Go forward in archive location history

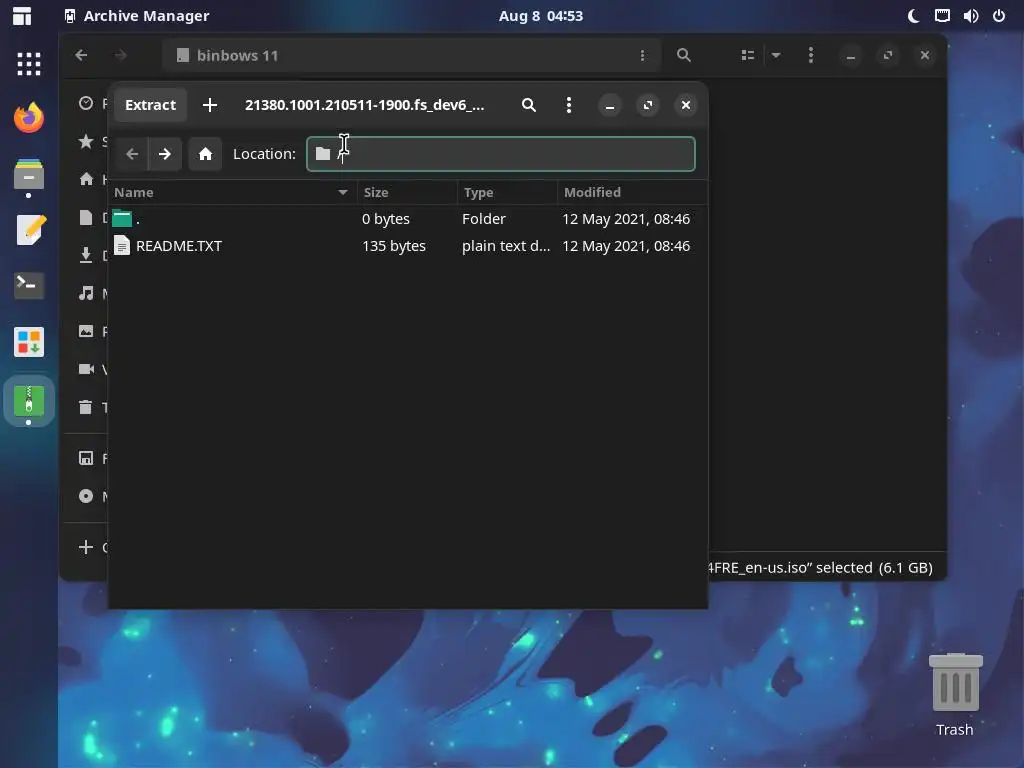165,154
